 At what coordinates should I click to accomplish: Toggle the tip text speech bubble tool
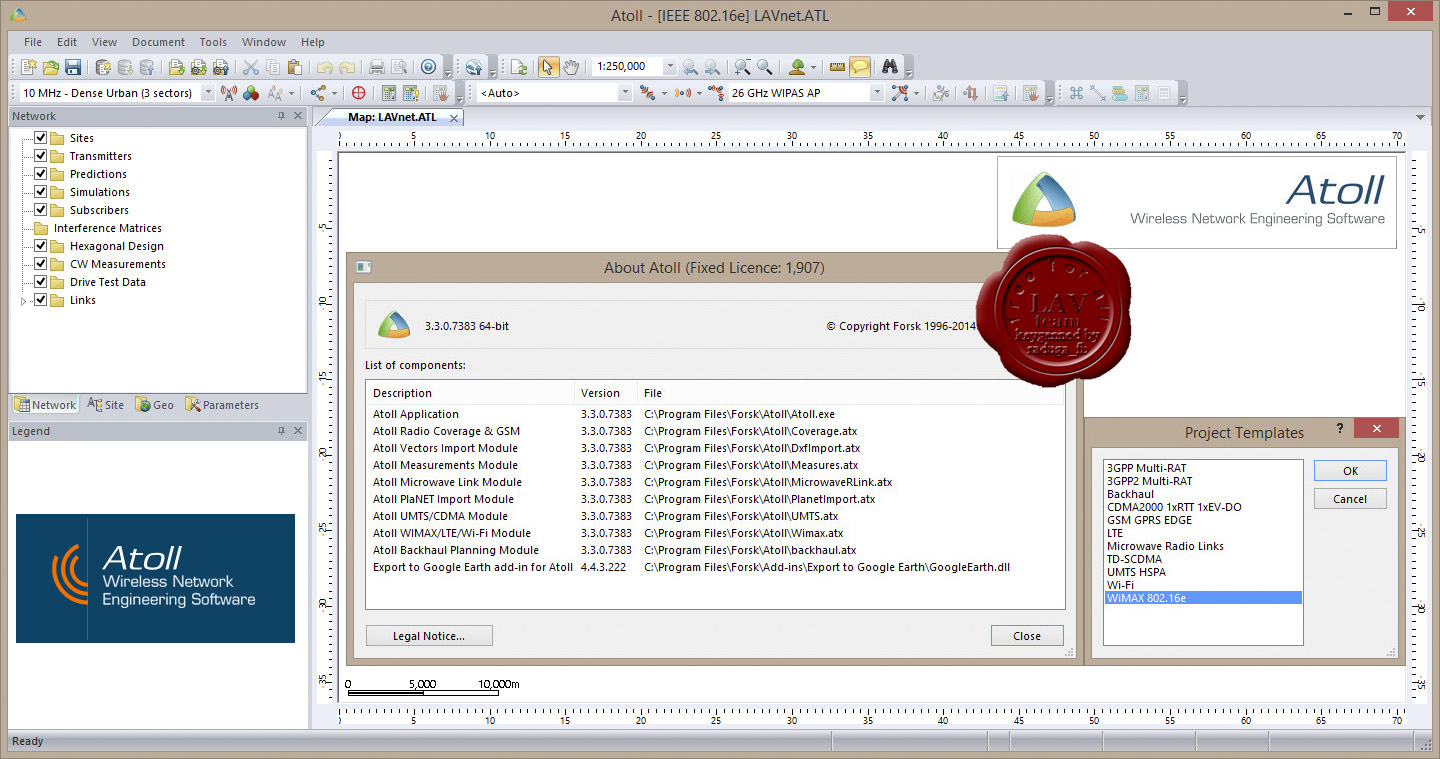point(860,67)
